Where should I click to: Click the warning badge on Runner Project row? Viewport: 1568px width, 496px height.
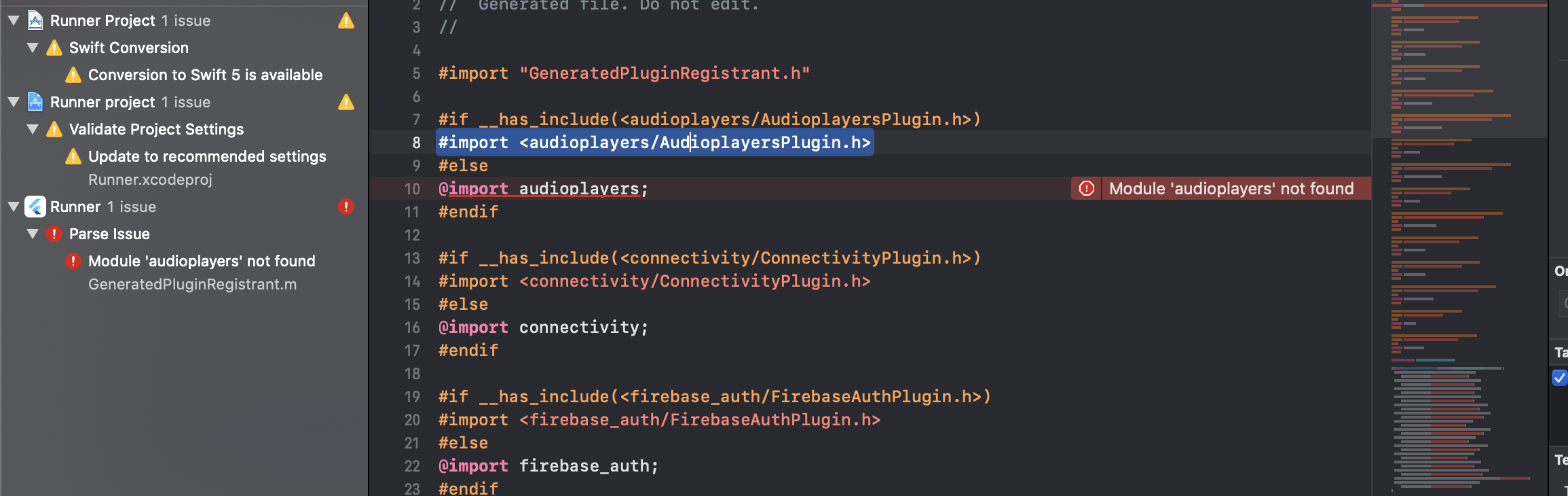pos(346,20)
